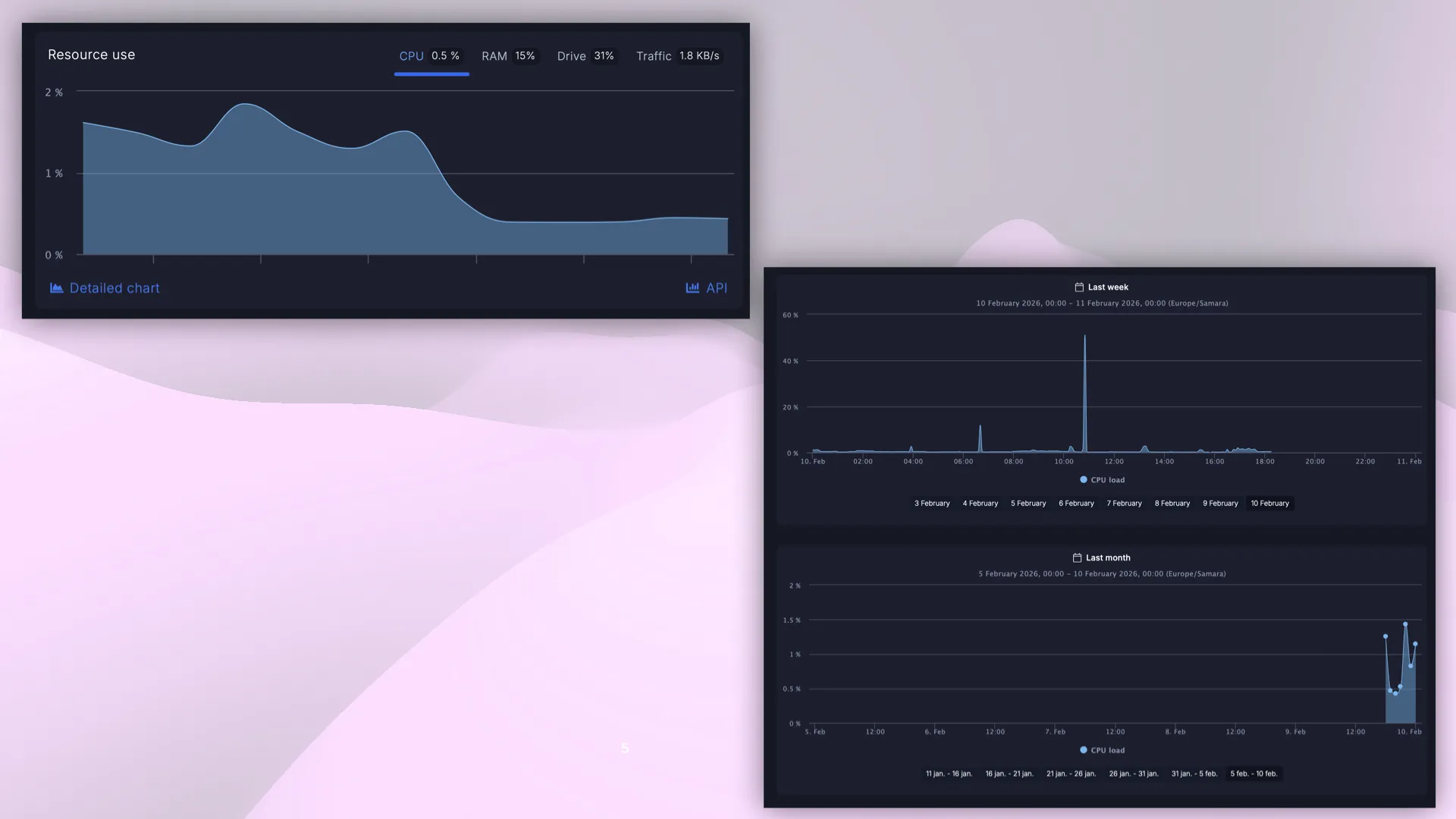Select the 10 February date filter

click(1269, 503)
